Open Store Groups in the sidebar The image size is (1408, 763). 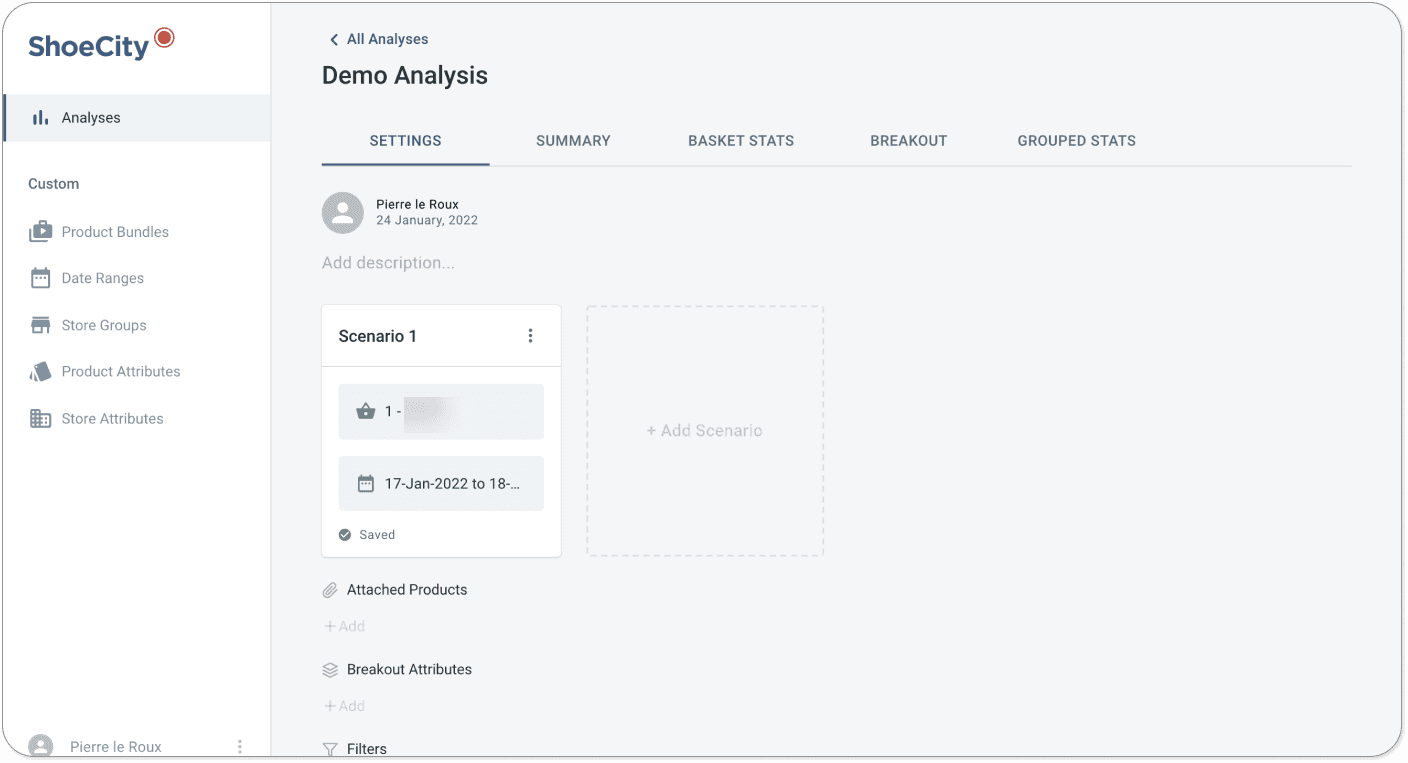(102, 324)
